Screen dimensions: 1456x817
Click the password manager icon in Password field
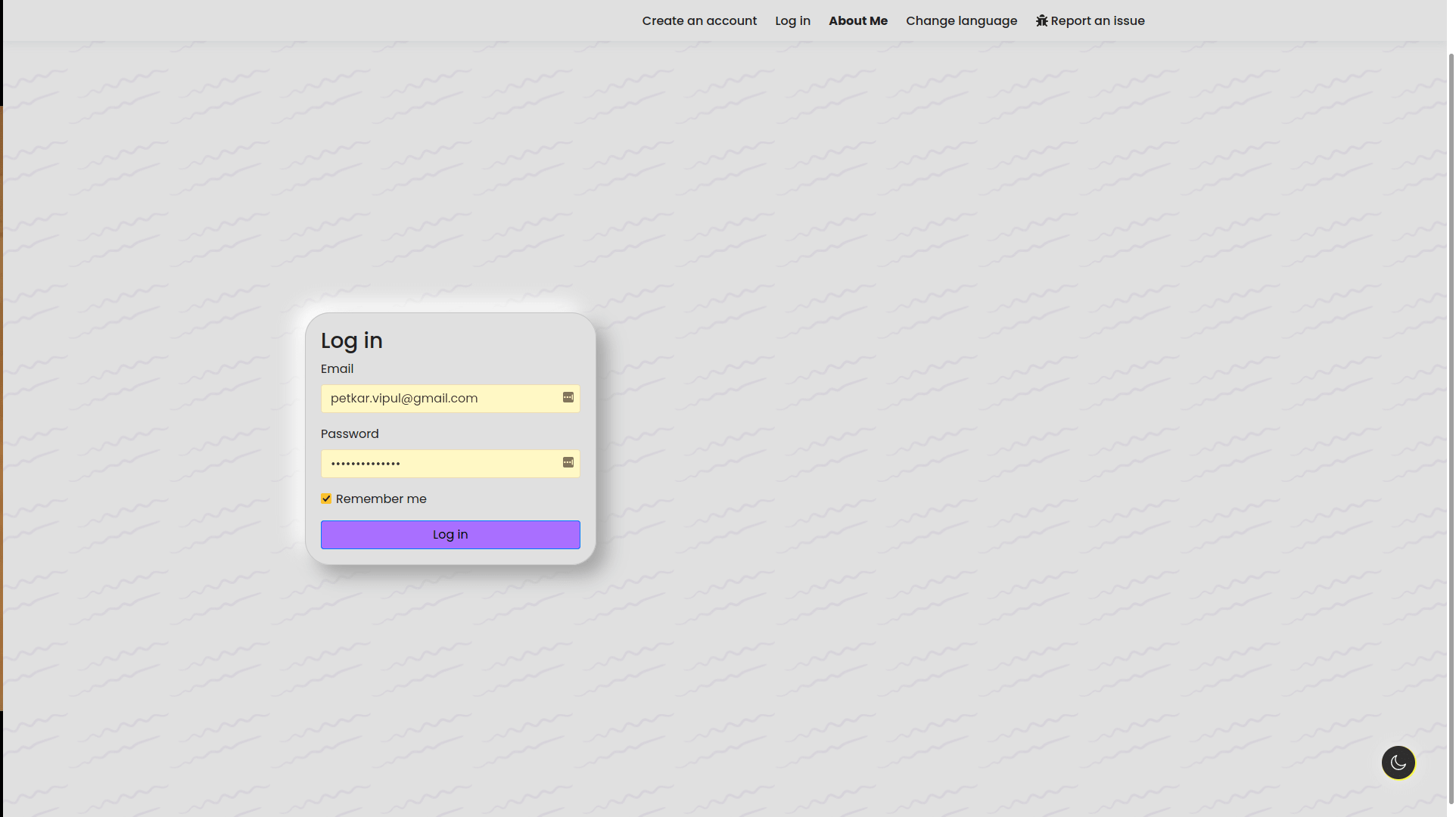pos(568,463)
